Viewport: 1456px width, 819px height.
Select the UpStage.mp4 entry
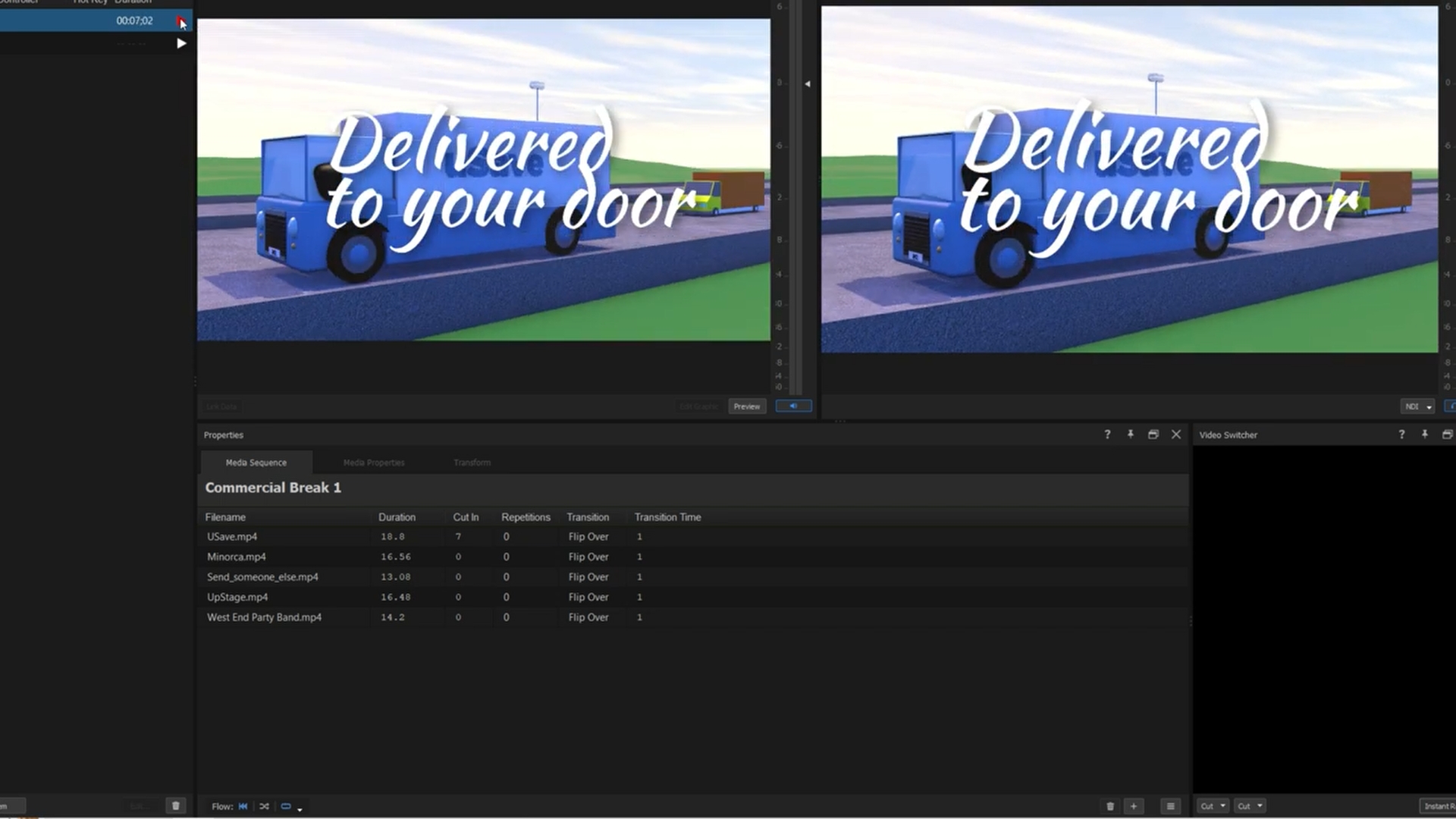(x=237, y=598)
